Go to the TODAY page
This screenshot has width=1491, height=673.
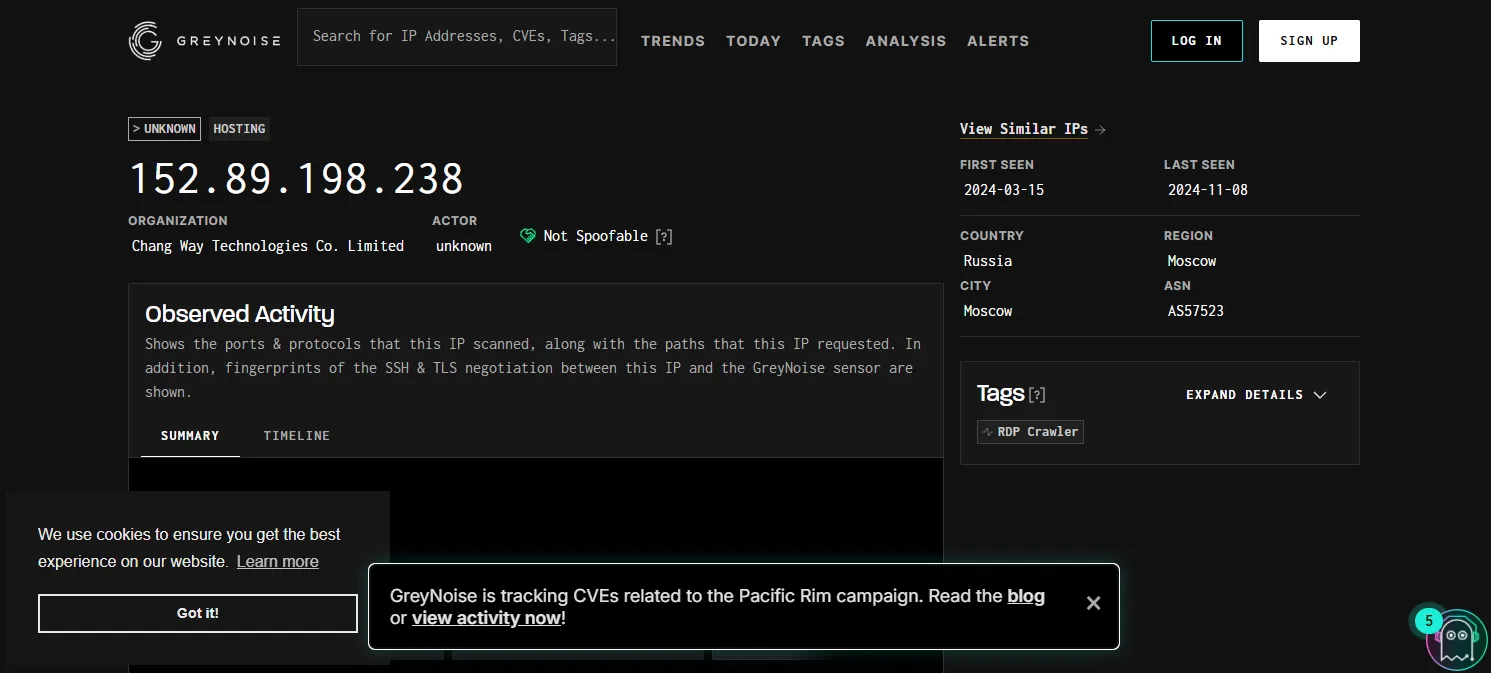(x=753, y=41)
